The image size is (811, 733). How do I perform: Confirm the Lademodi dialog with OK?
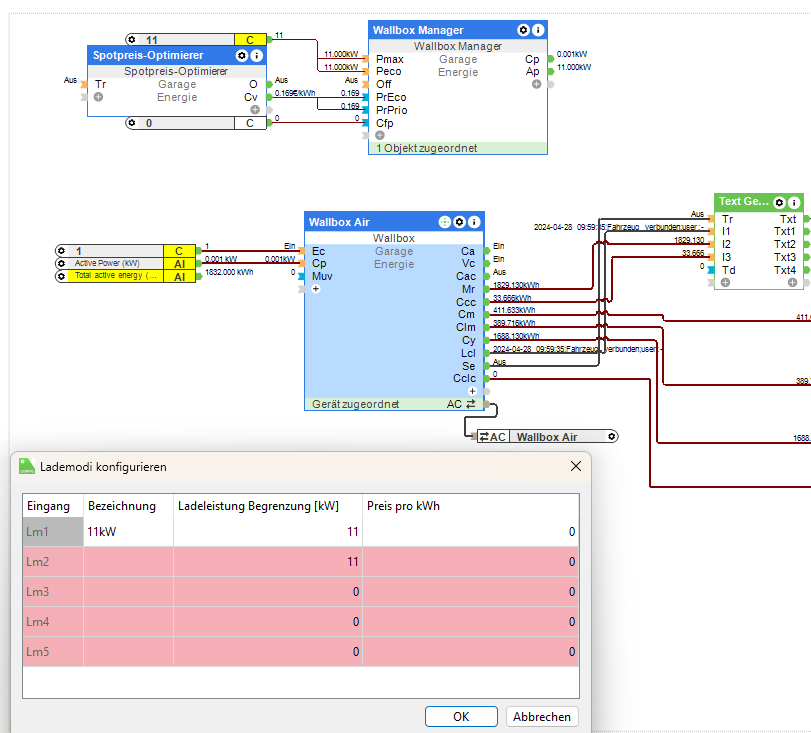point(461,716)
